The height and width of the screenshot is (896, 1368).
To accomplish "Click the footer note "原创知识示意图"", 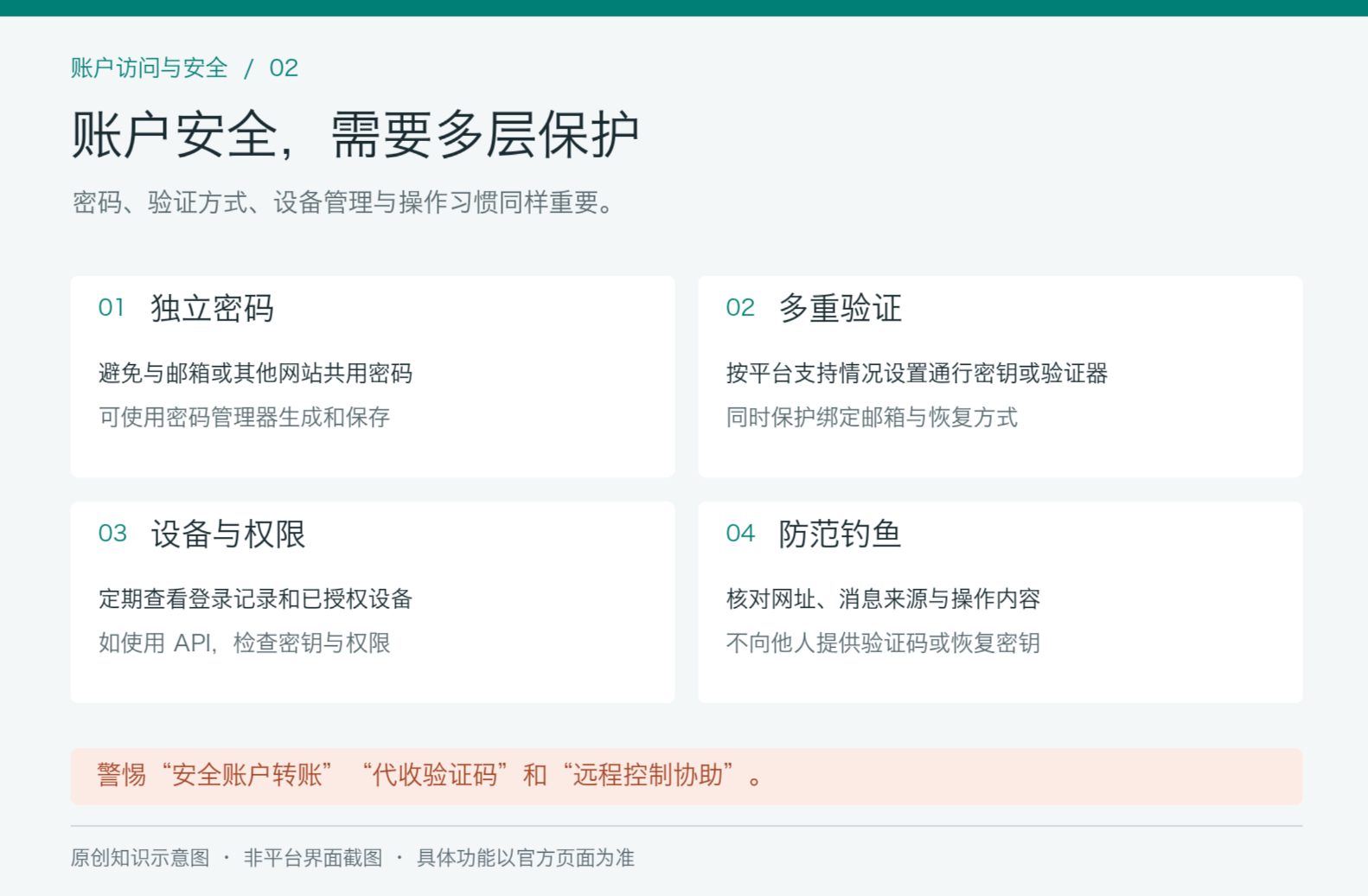I will click(x=140, y=858).
